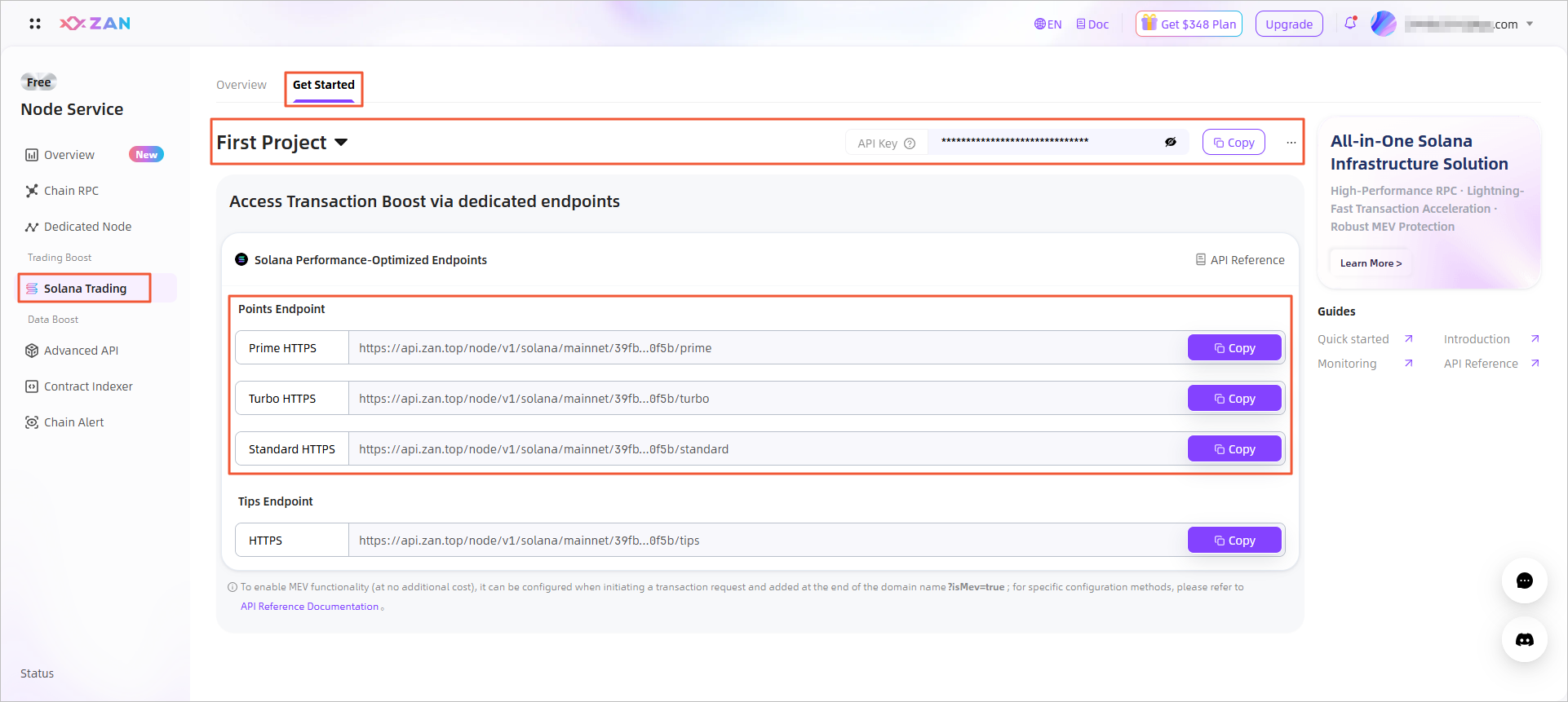The height and width of the screenshot is (702, 1568).
Task: Open notifications bell
Action: click(x=1350, y=24)
